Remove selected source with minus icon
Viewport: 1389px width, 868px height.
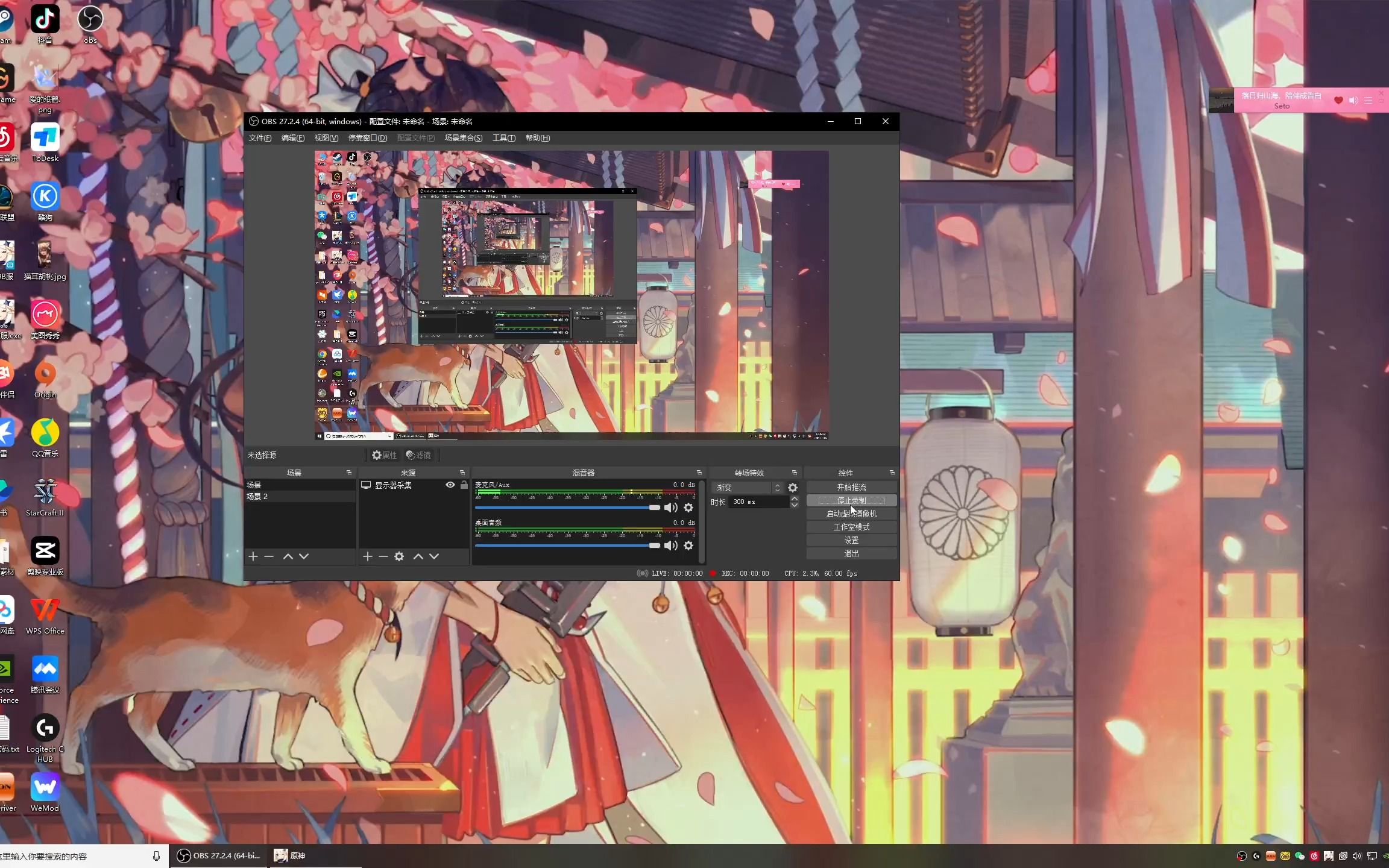click(383, 556)
